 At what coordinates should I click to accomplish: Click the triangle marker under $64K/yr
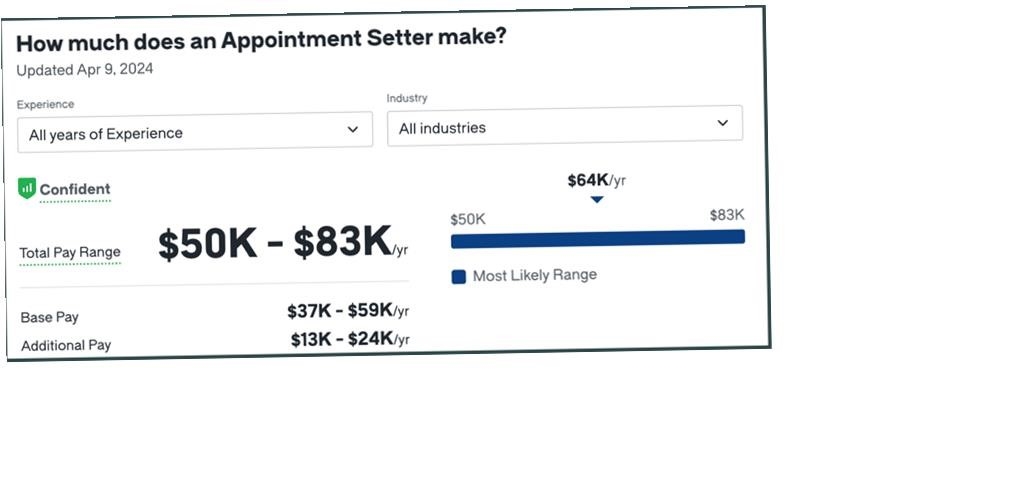tap(597, 199)
